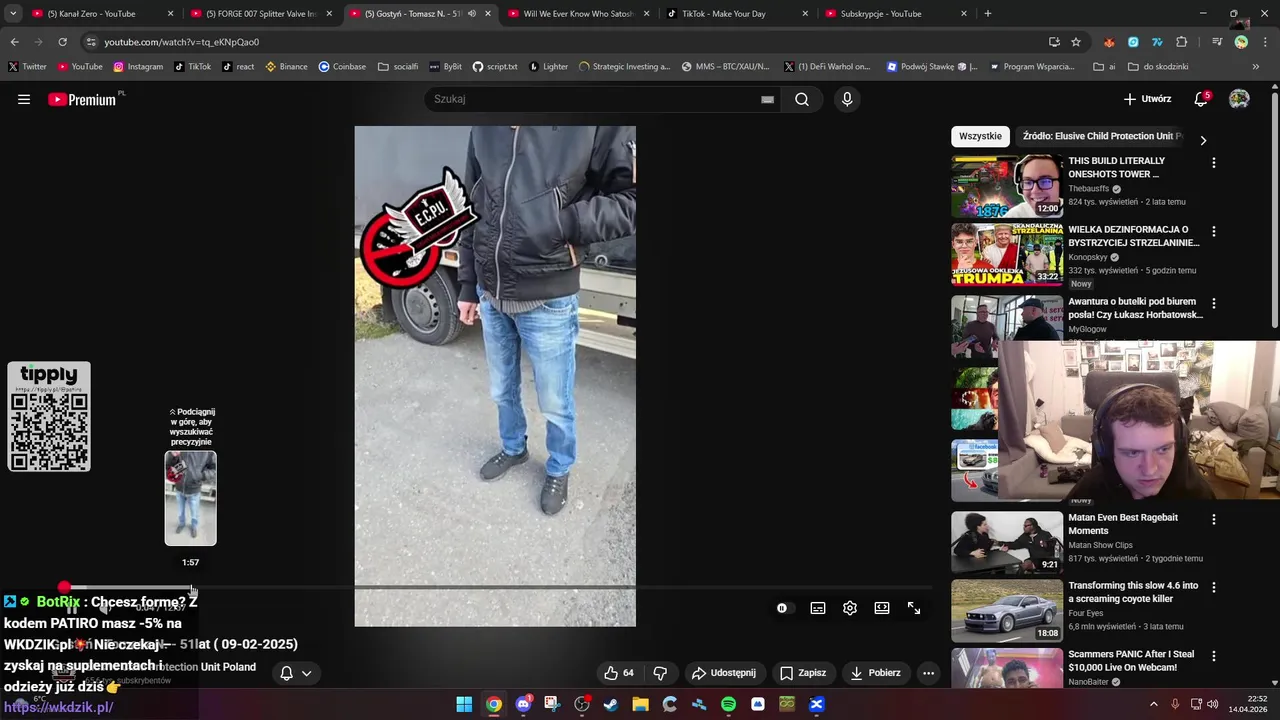Open socialfi bookmarks folder
This screenshot has width=1280, height=720.
click(x=398, y=67)
